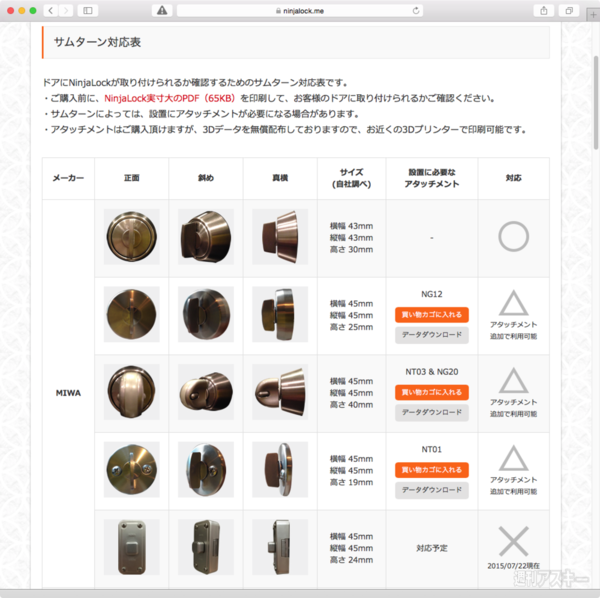Click front photo in NG12 row
Image resolution: width=600 pixels, height=598 pixels.
pyautogui.click(x=131, y=314)
